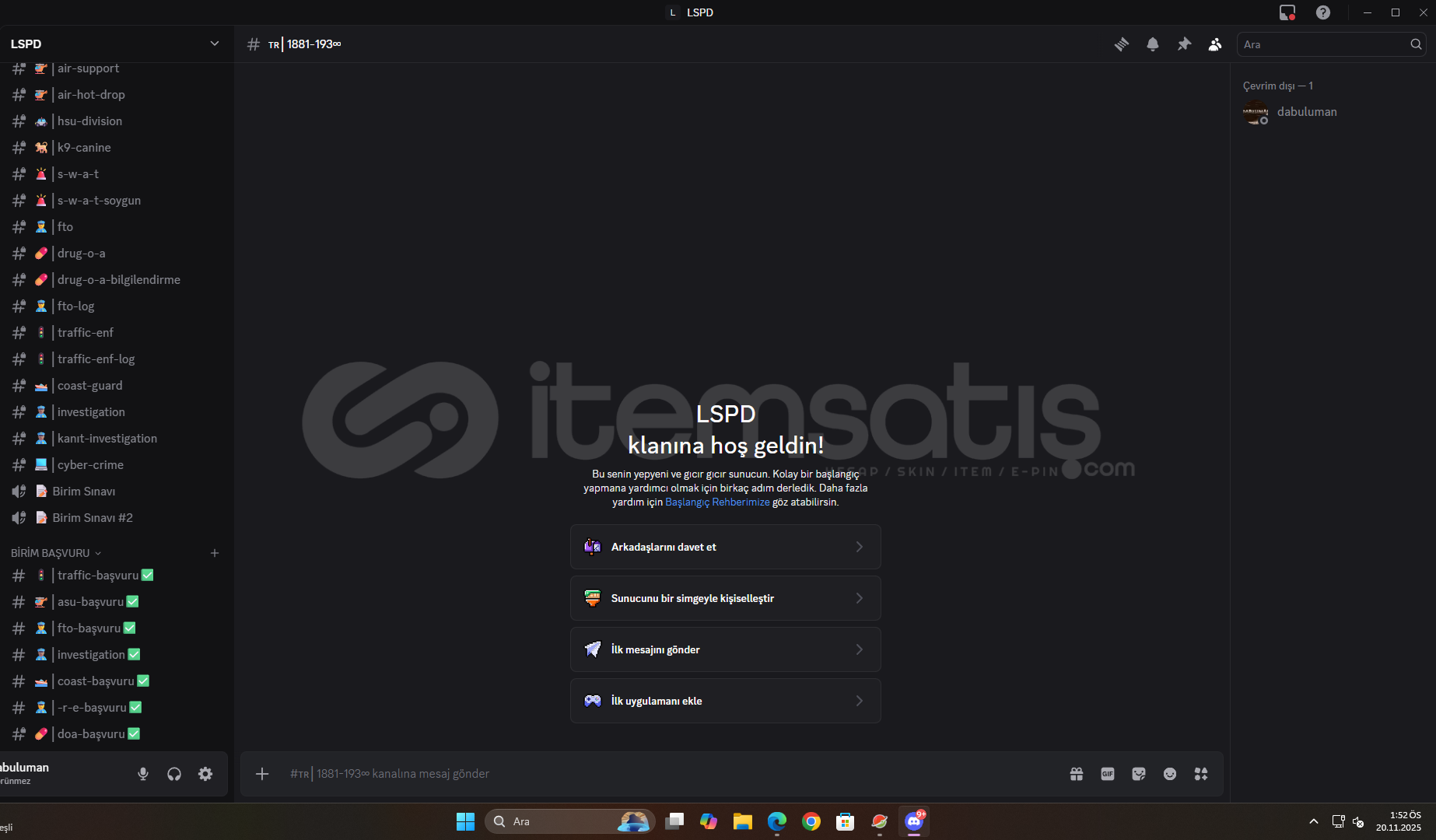Image resolution: width=1436 pixels, height=840 pixels.
Task: Launch Google Chrome from taskbar
Action: pyautogui.click(x=811, y=821)
